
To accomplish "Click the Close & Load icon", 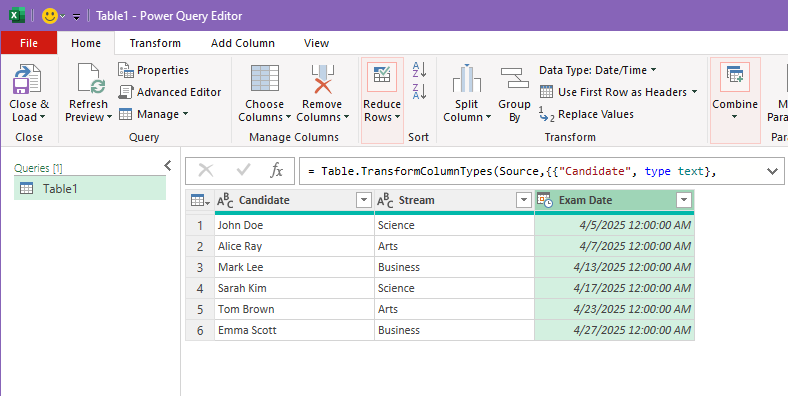I will 27,79.
